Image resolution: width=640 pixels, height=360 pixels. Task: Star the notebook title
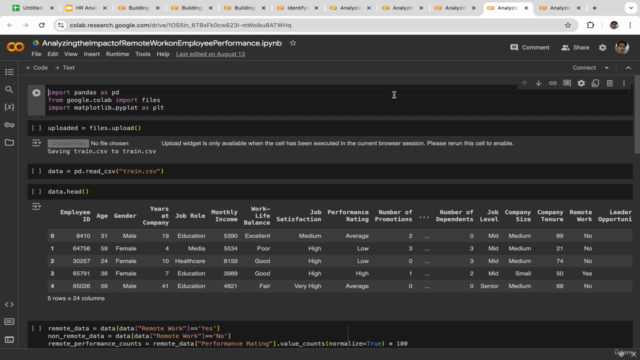click(x=293, y=43)
